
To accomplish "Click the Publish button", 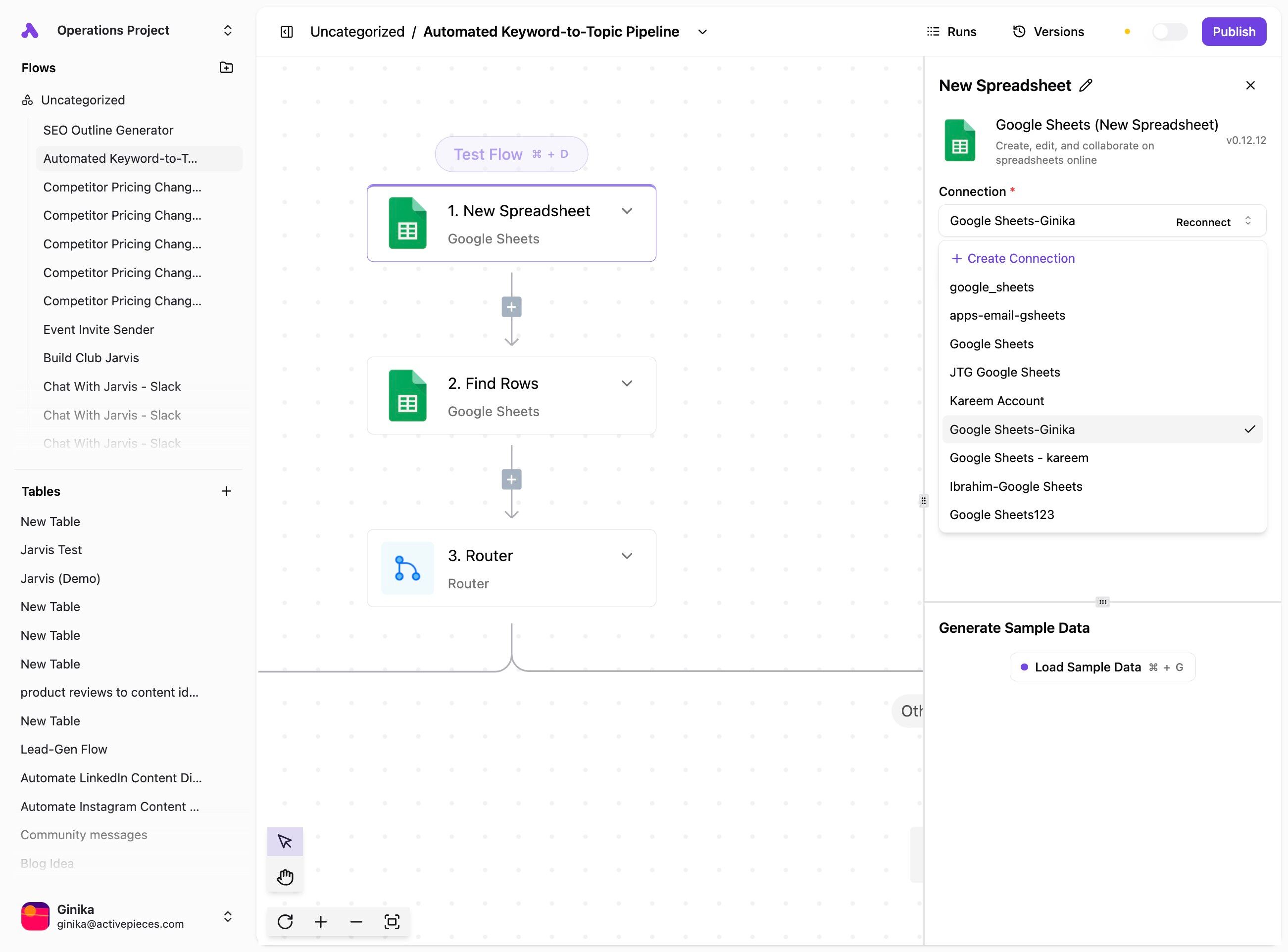I will click(x=1233, y=32).
